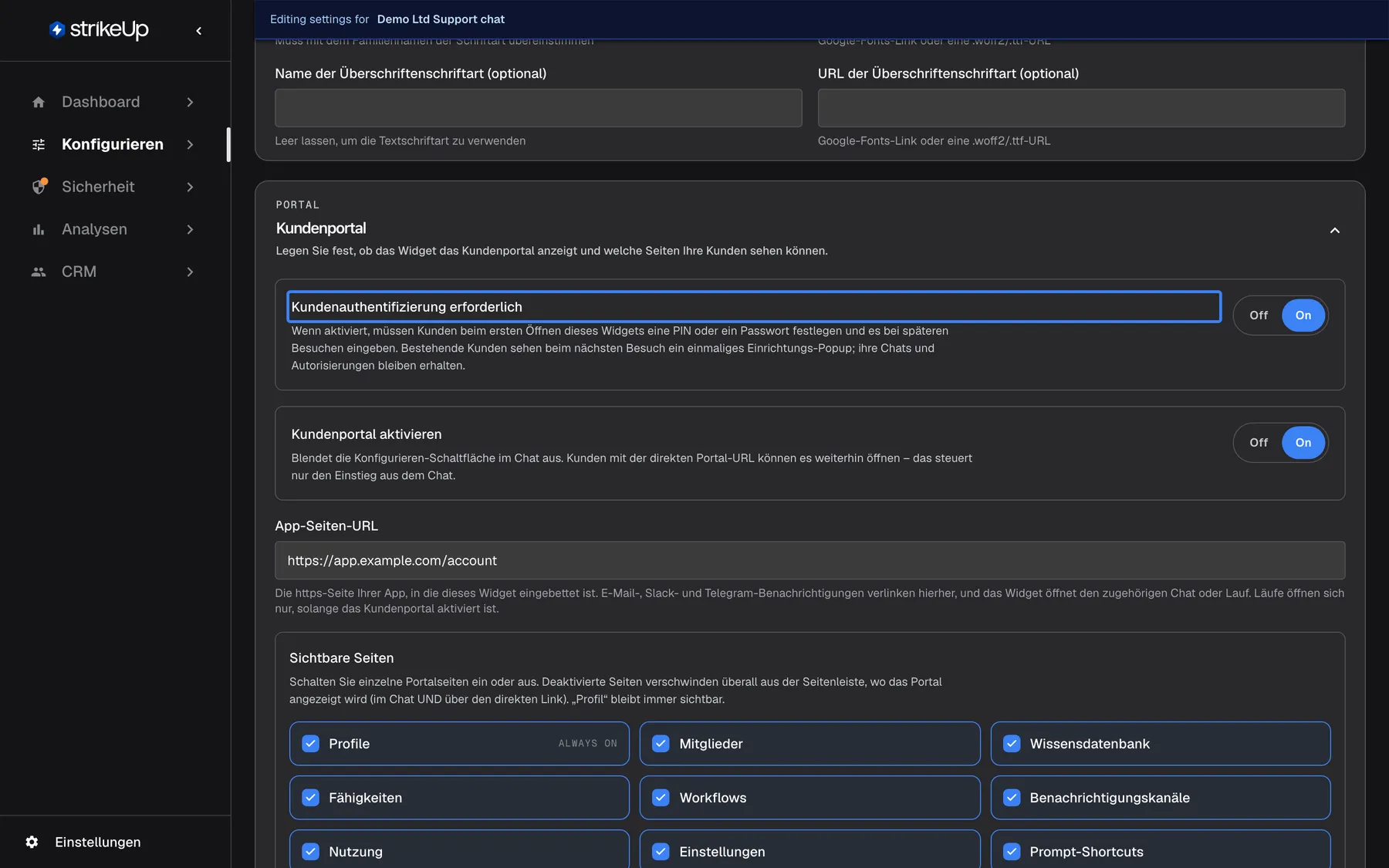Focus the URL der Überschriftenschriftart field
The height and width of the screenshot is (868, 1389).
point(1081,108)
